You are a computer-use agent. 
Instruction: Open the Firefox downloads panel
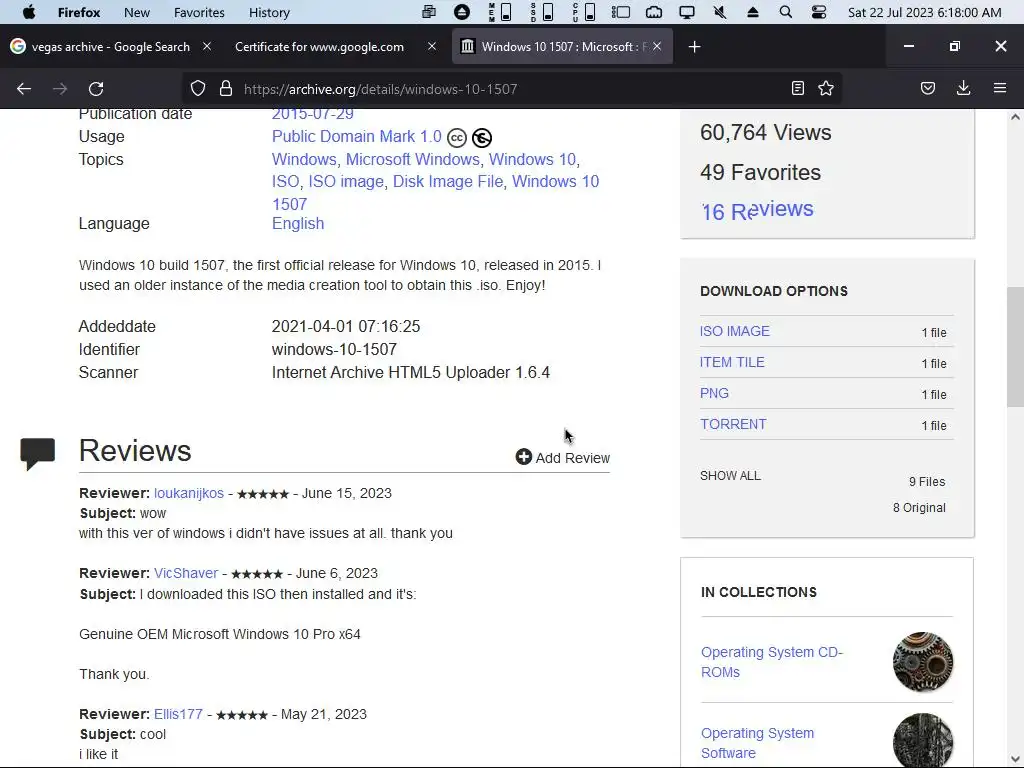point(963,88)
